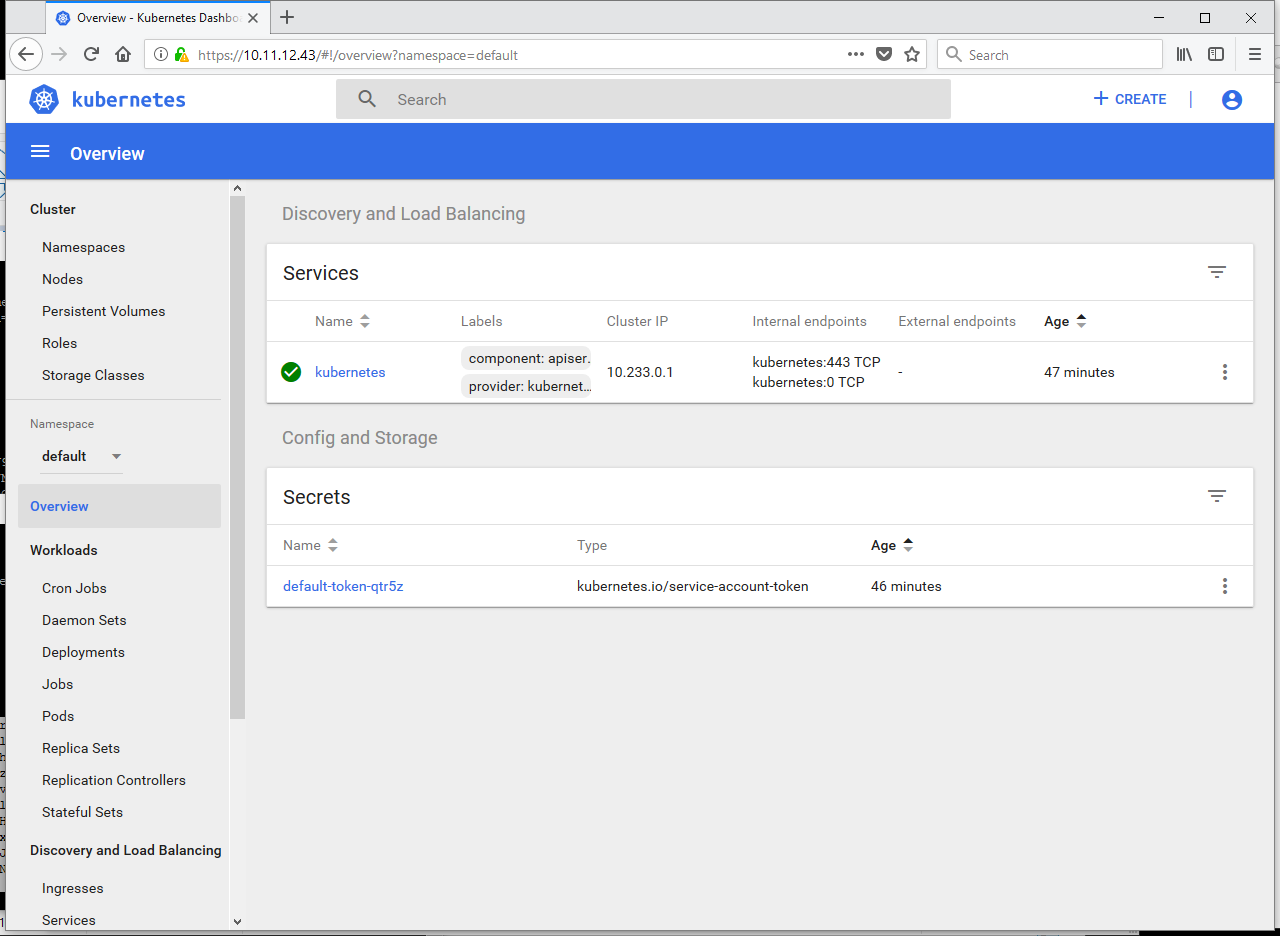The height and width of the screenshot is (936, 1280).
Task: Open Pods in the sidebar
Action: tap(58, 716)
